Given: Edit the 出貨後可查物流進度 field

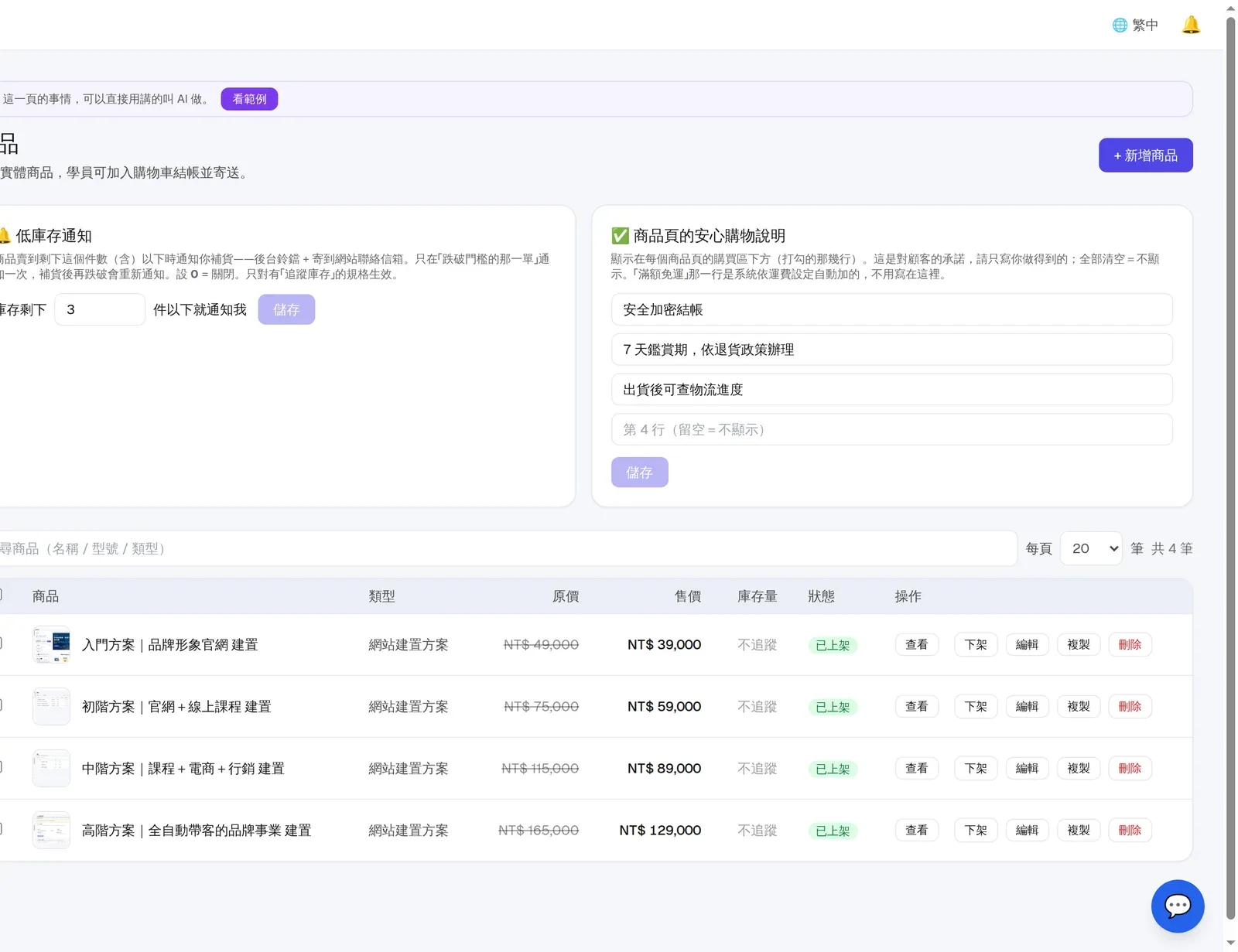Looking at the screenshot, I should (x=891, y=390).
